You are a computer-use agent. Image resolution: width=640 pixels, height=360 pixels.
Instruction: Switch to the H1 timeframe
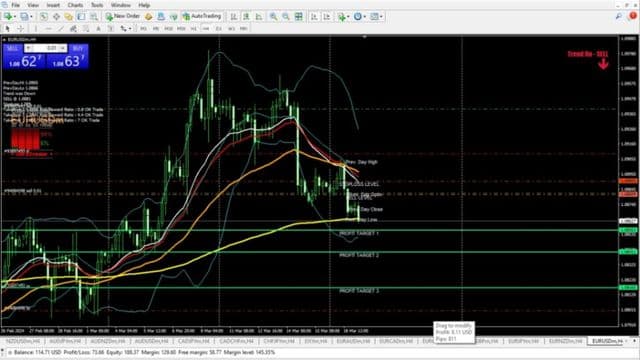[x=193, y=29]
